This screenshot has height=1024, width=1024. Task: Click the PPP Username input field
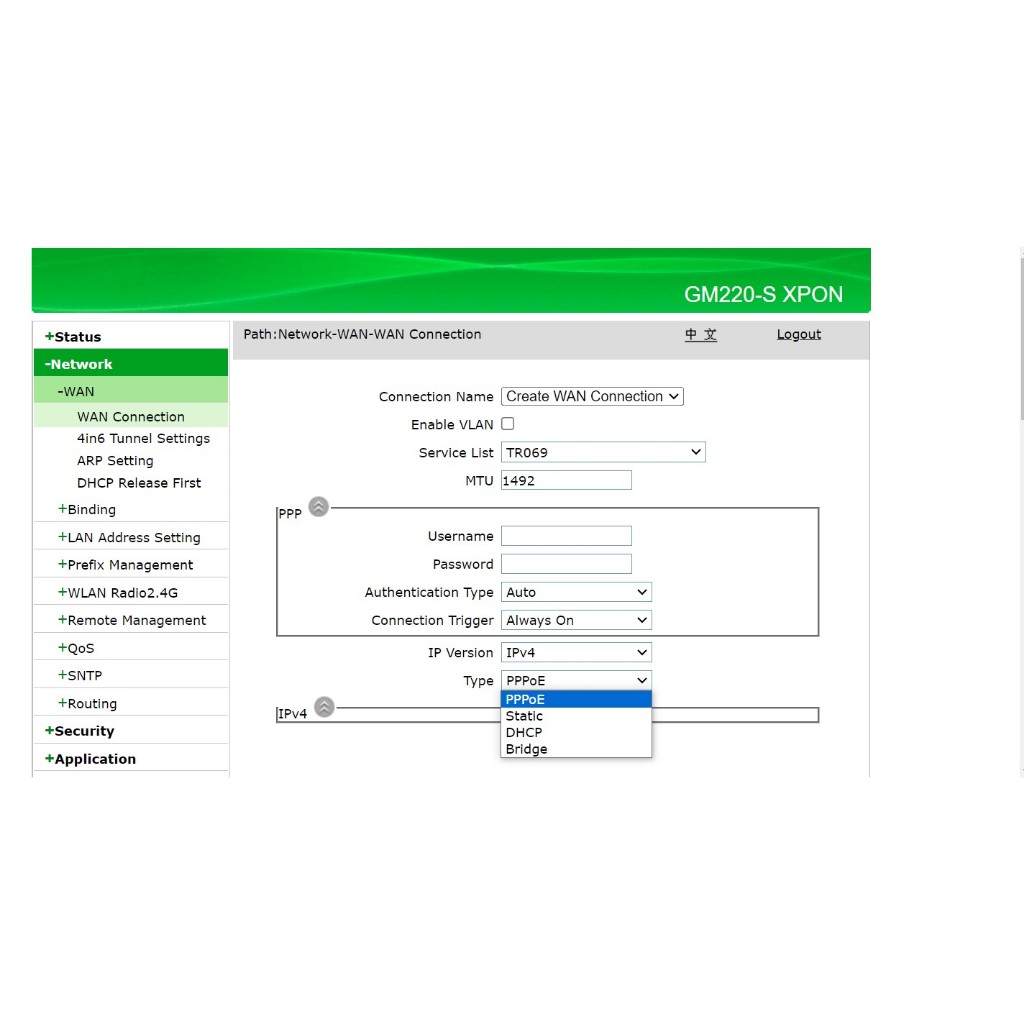click(566, 537)
